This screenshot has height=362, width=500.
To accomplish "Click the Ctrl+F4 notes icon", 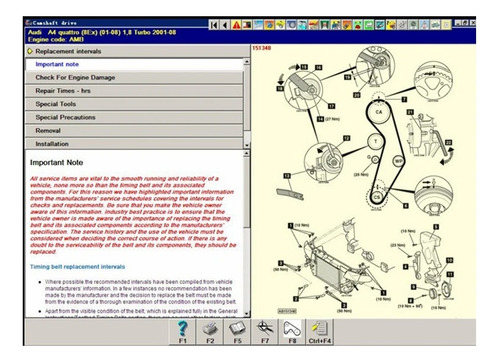I will (320, 331).
